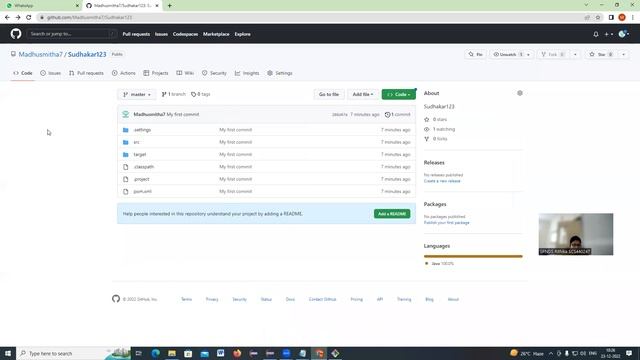Viewport: 640px width, 360px height.
Task: Open the 1 branch link
Action: 173,94
